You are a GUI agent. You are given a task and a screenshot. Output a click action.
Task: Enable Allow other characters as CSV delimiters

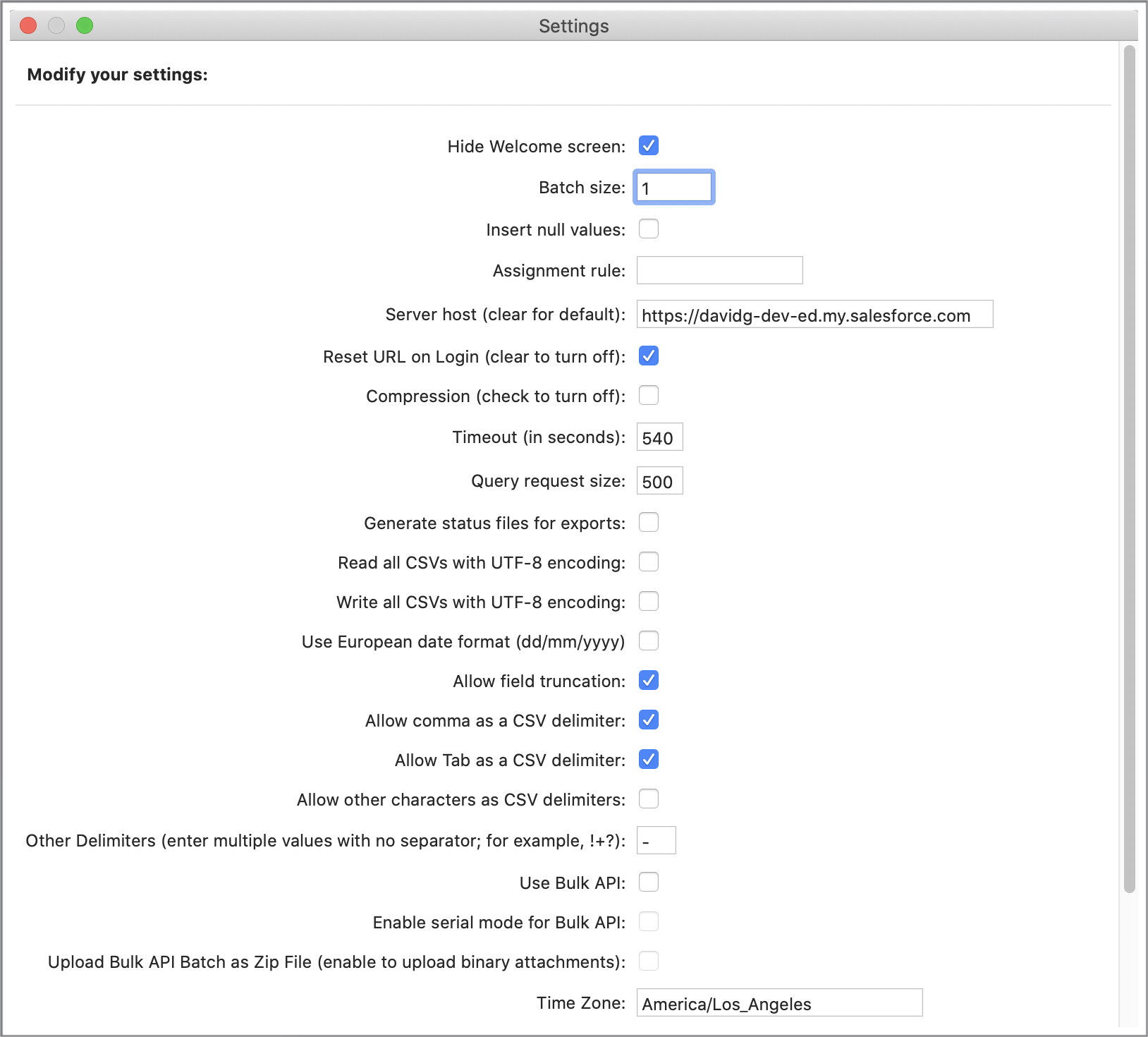click(x=648, y=799)
